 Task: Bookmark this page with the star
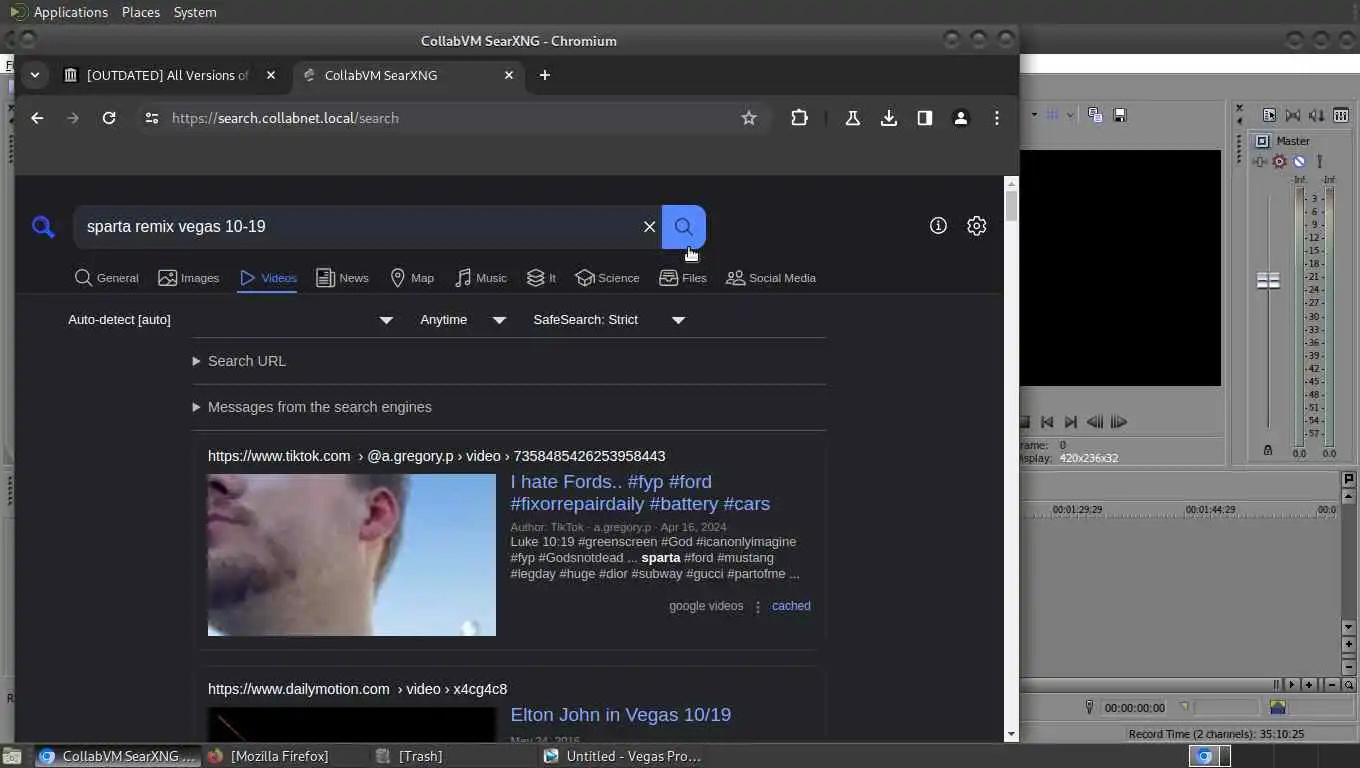point(749,118)
